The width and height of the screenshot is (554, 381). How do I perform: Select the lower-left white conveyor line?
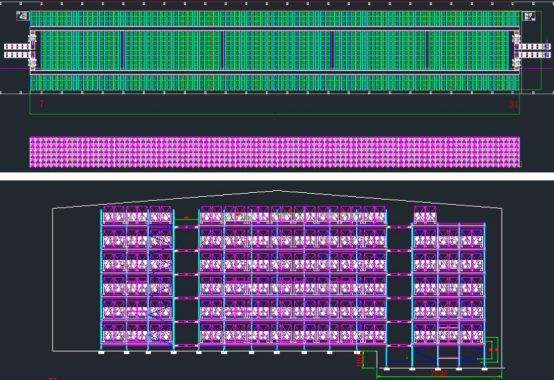point(18,55)
